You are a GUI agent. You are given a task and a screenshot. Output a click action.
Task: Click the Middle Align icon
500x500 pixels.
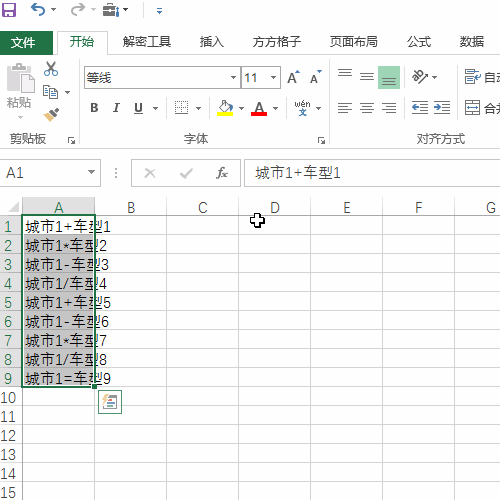(367, 77)
